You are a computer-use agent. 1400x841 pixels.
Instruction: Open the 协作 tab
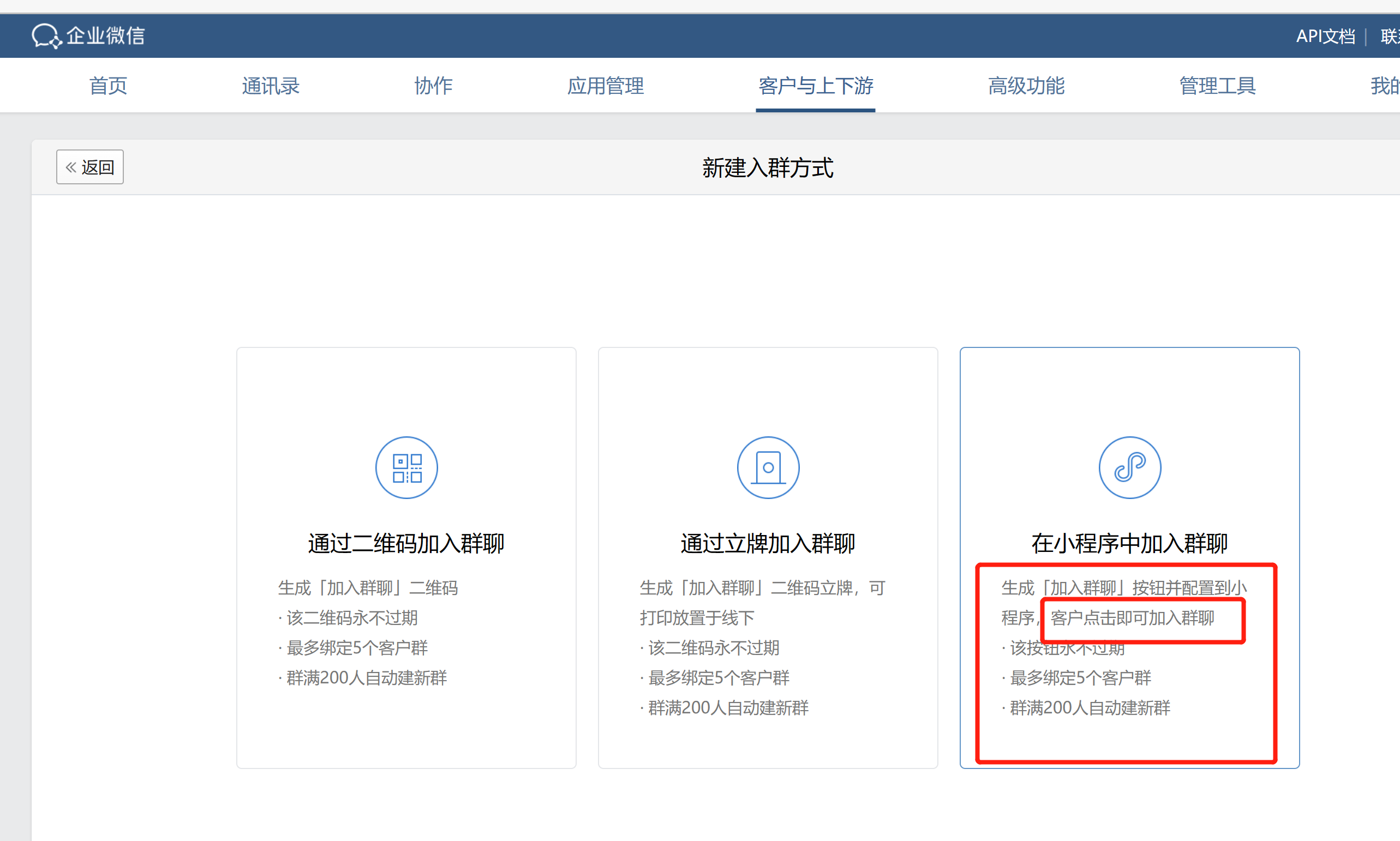[x=433, y=86]
